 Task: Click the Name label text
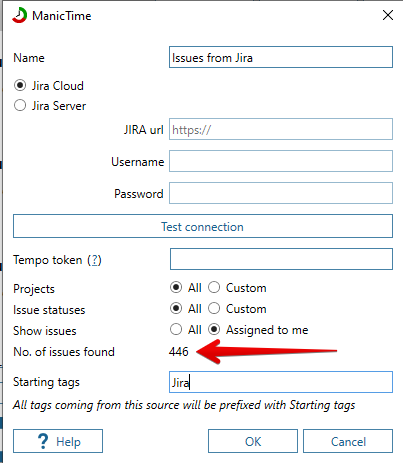coord(29,58)
